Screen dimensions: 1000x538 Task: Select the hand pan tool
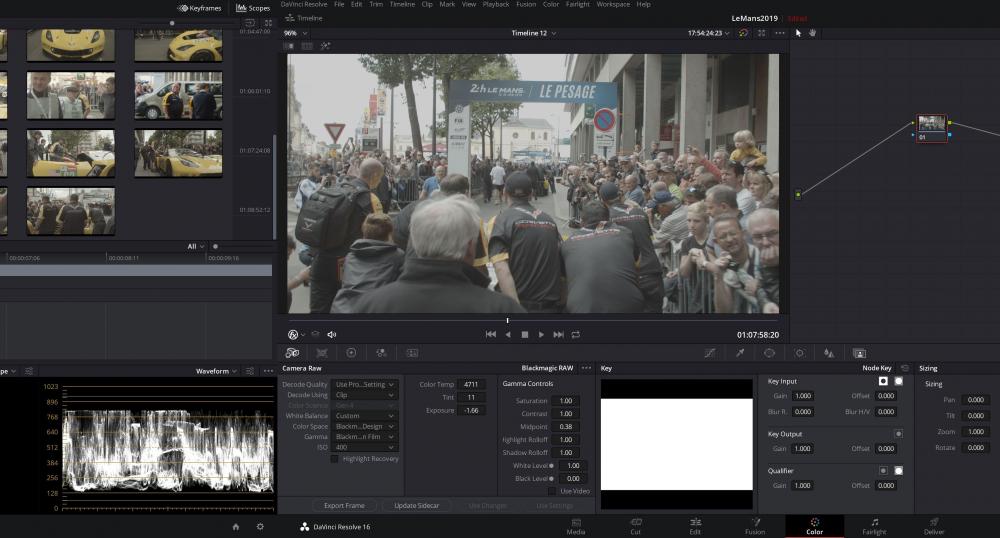point(812,33)
